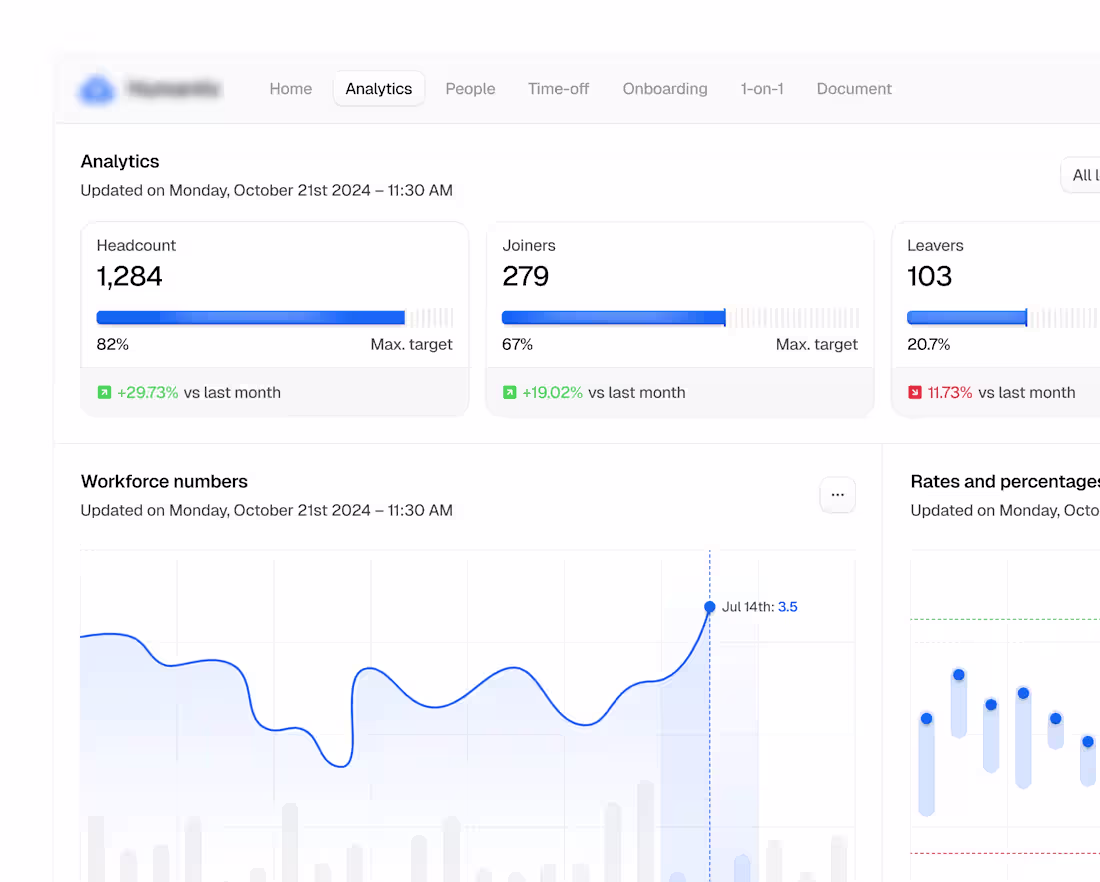Viewport: 1100px width, 882px height.
Task: Open the 1-on-1 tab
Action: point(762,89)
